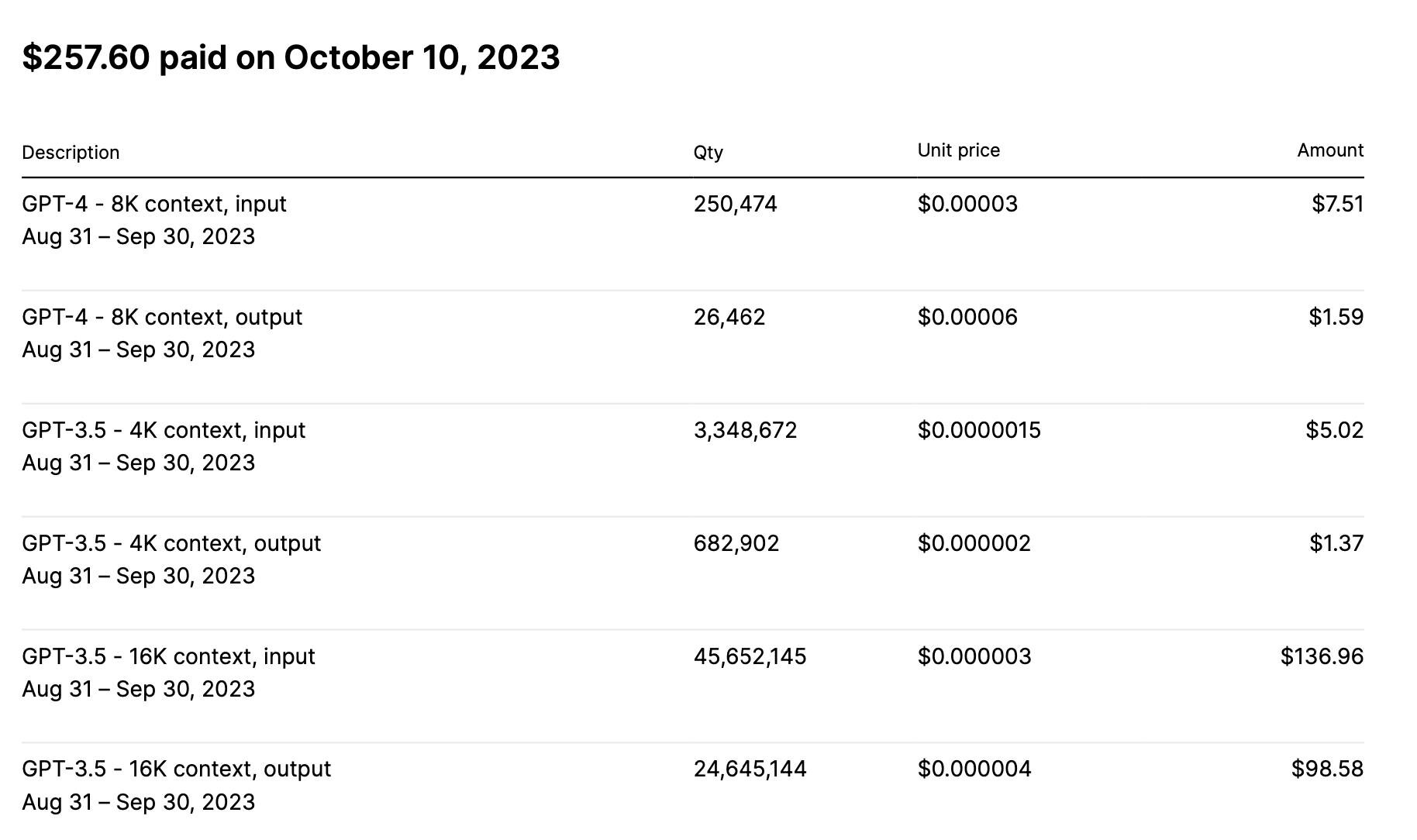1417x840 pixels.
Task: Select the "GPT-4 - 8K context, input" description
Action: pos(154,204)
